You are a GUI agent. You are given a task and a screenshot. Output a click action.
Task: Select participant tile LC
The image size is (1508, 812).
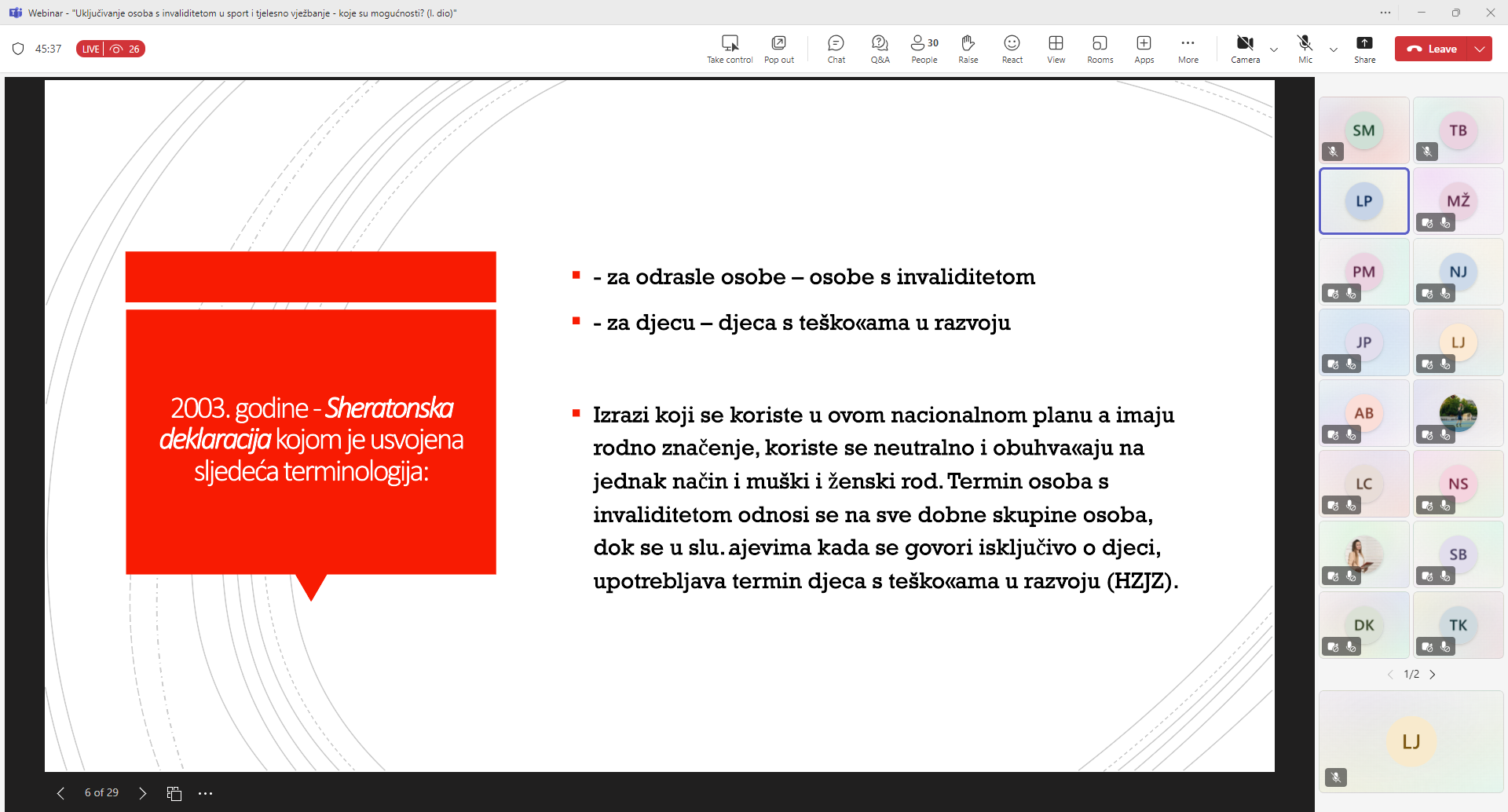pos(1364,484)
